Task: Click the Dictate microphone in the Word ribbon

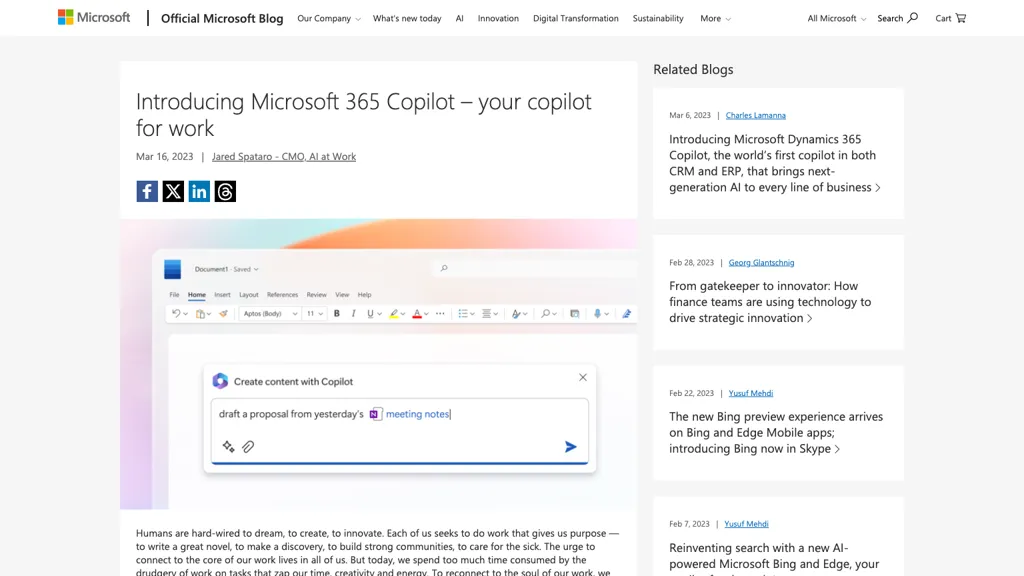Action: pyautogui.click(x=598, y=312)
